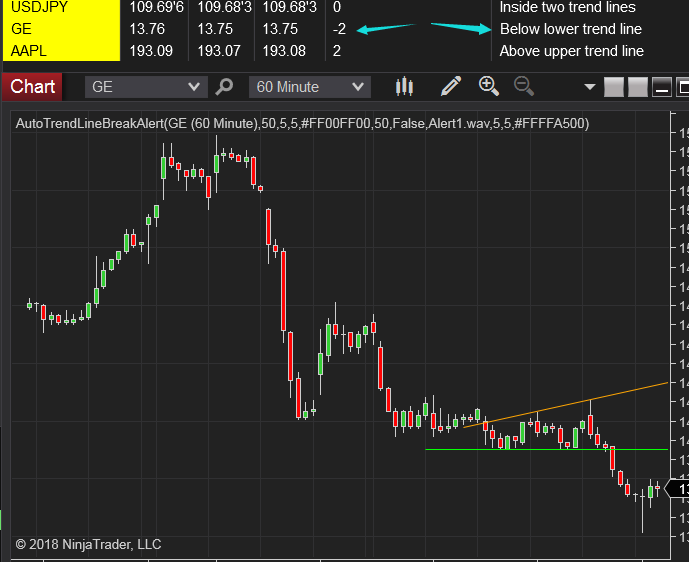Click the zoom in magnifier
The width and height of the screenshot is (689, 562).
point(489,86)
